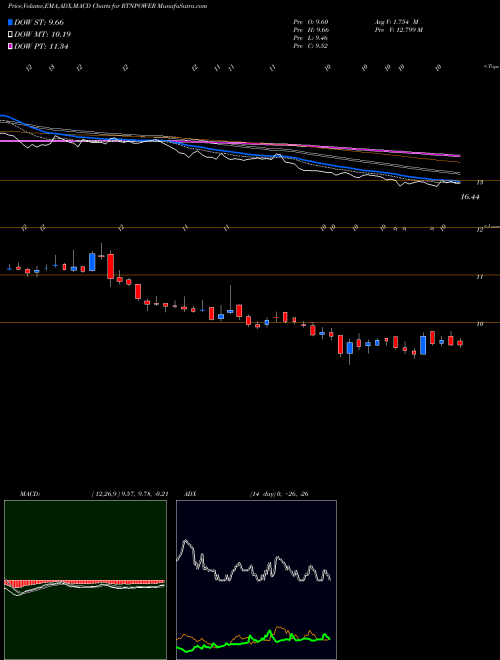
Task: Click the price axis label 13
Action: pyautogui.click(x=479, y=183)
